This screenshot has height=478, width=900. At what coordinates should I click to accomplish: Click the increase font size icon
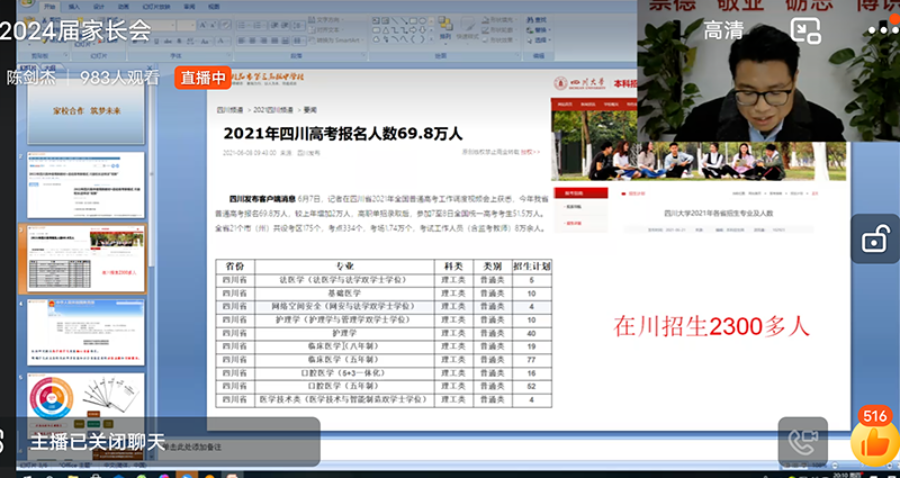coord(203,25)
